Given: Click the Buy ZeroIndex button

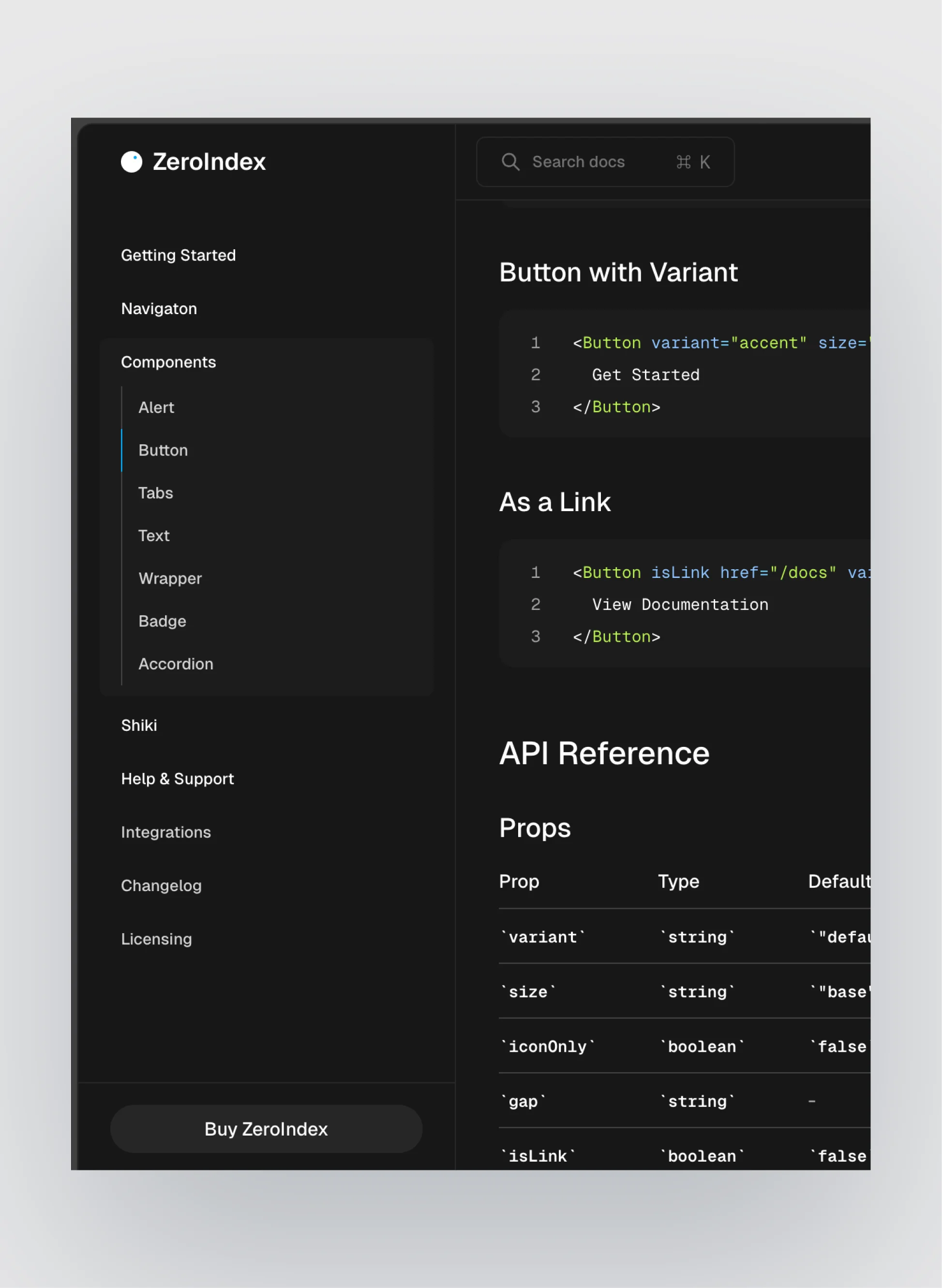Looking at the screenshot, I should tap(266, 1128).
